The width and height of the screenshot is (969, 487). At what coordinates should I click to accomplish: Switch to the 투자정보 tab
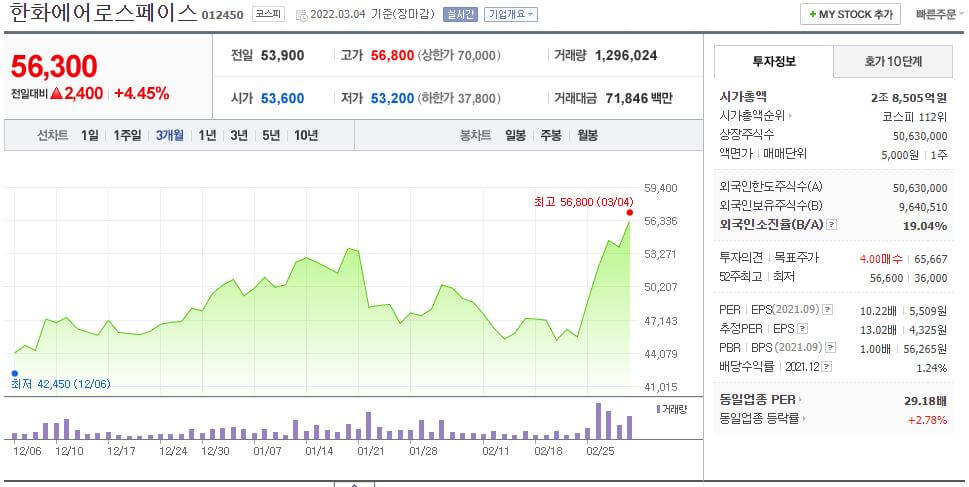(x=774, y=61)
